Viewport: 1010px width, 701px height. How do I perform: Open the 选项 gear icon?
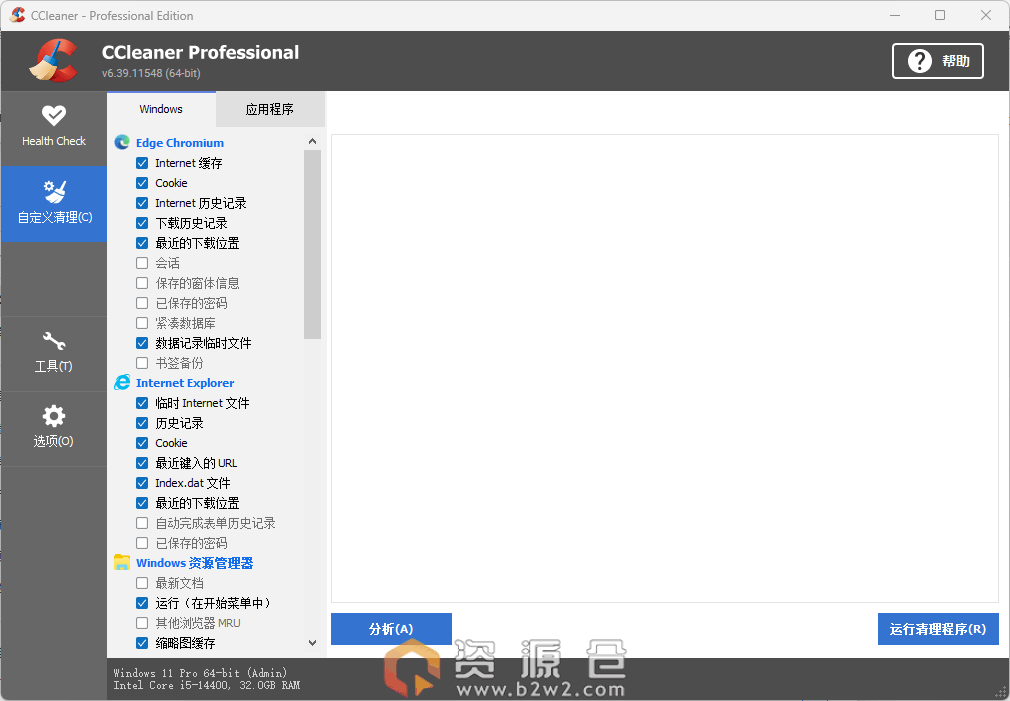coord(54,417)
